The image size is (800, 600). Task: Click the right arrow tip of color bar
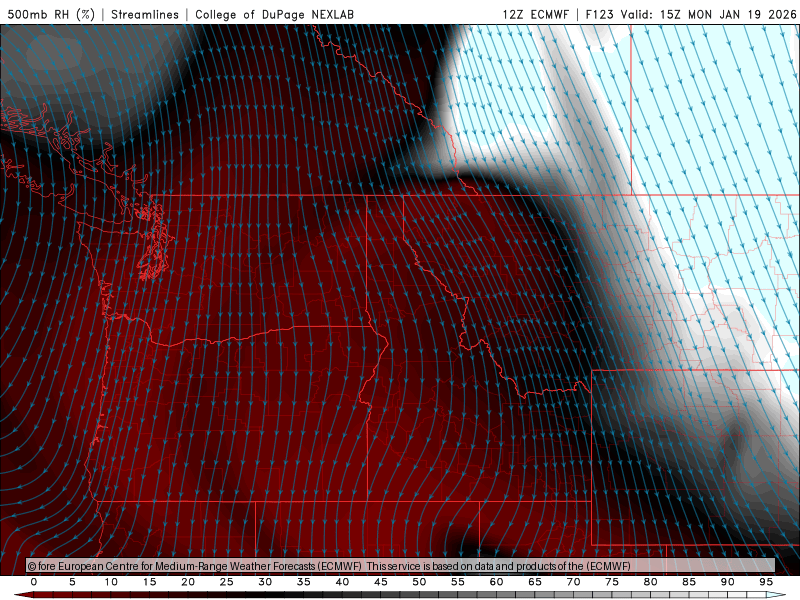[x=781, y=594]
